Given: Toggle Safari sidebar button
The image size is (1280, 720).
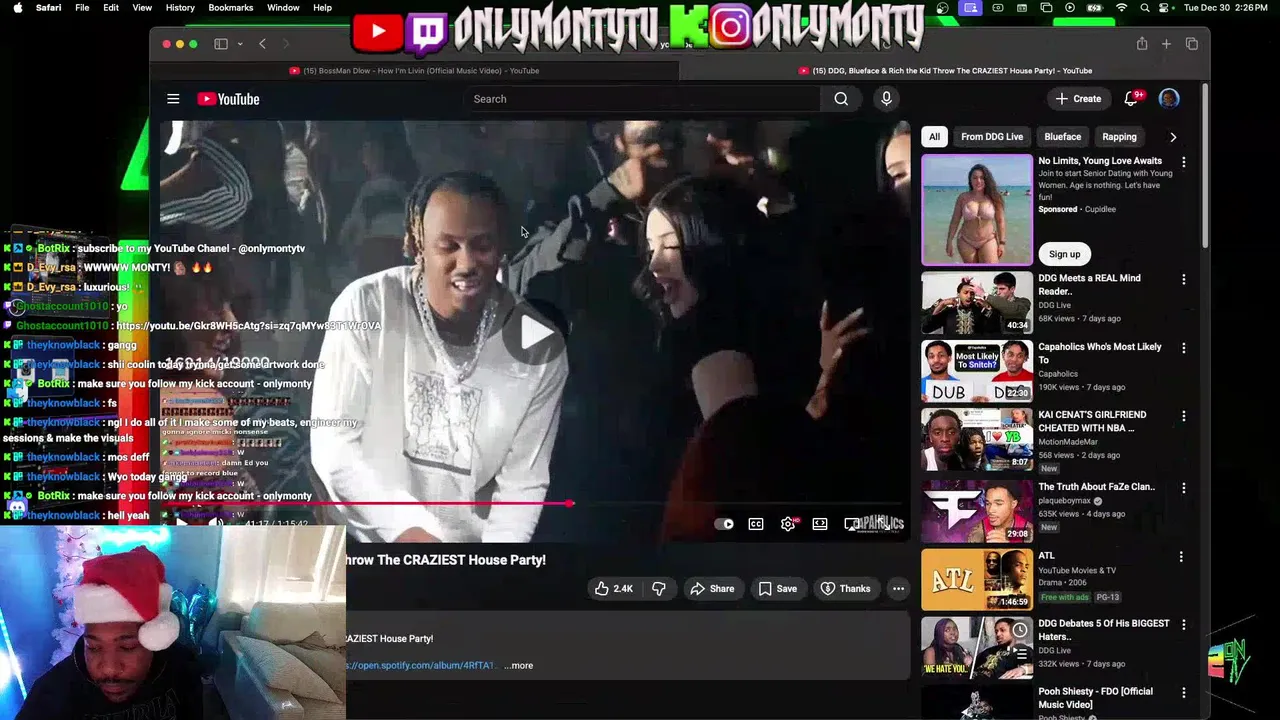Looking at the screenshot, I should [221, 44].
